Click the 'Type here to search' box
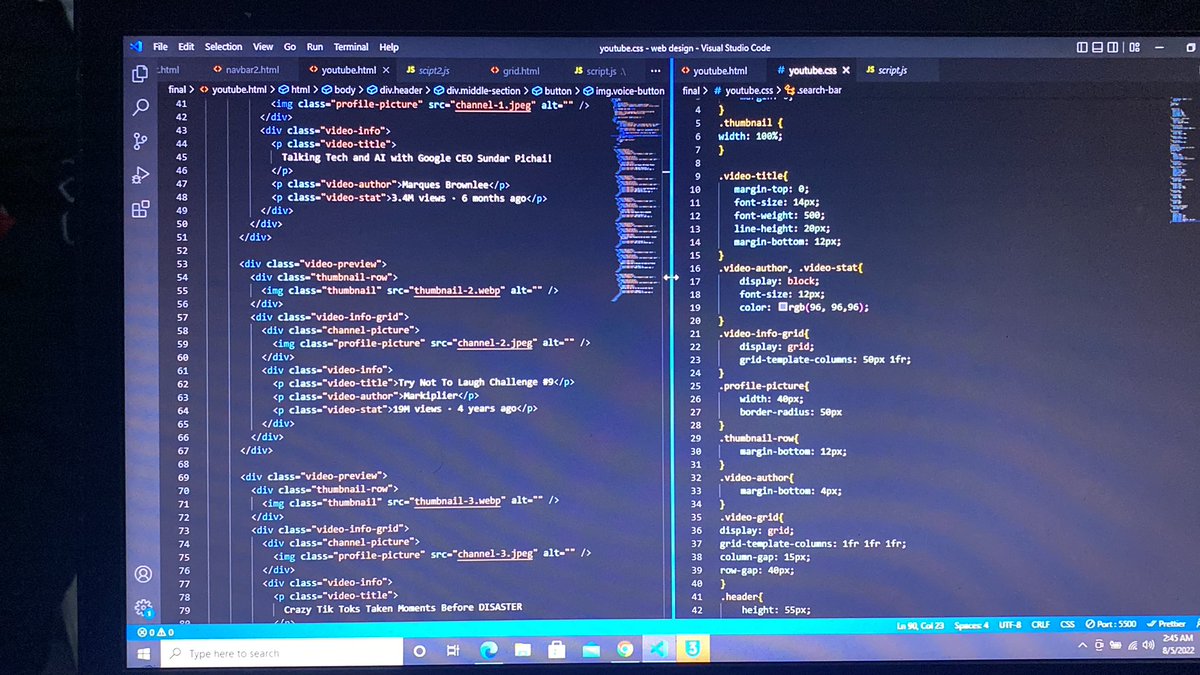The height and width of the screenshot is (675, 1200). click(x=281, y=653)
